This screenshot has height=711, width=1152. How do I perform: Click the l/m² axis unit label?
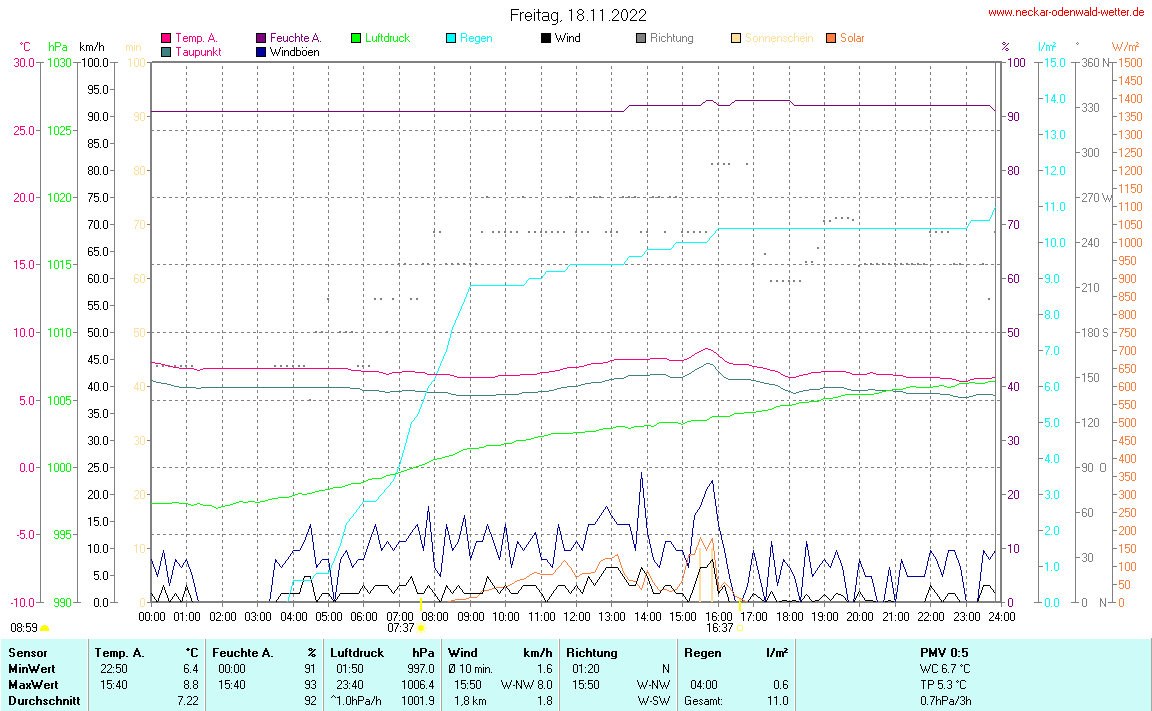point(1047,47)
